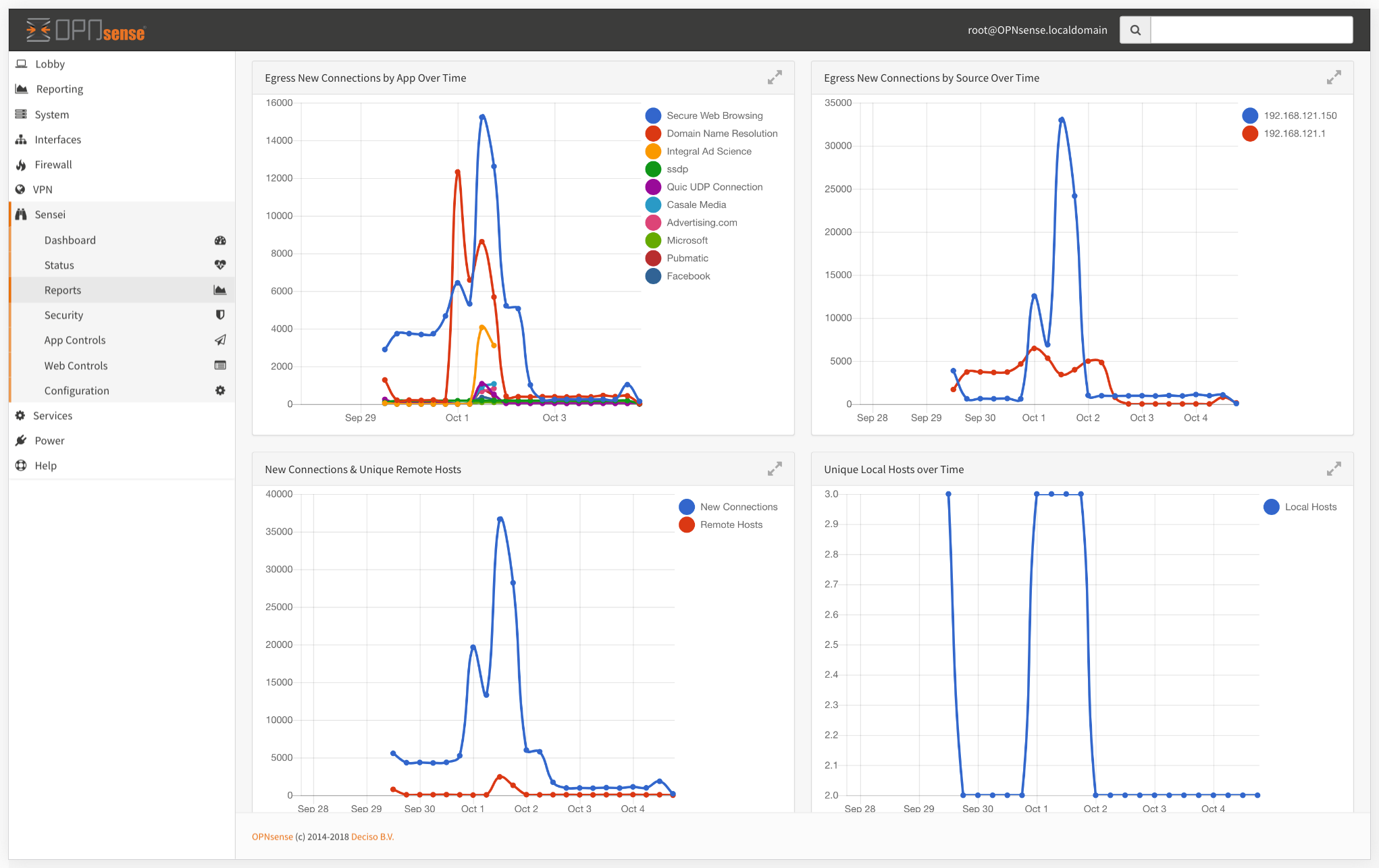This screenshot has height=868, width=1379.
Task: Expand Unique Local Hosts chart
Action: (x=1333, y=469)
